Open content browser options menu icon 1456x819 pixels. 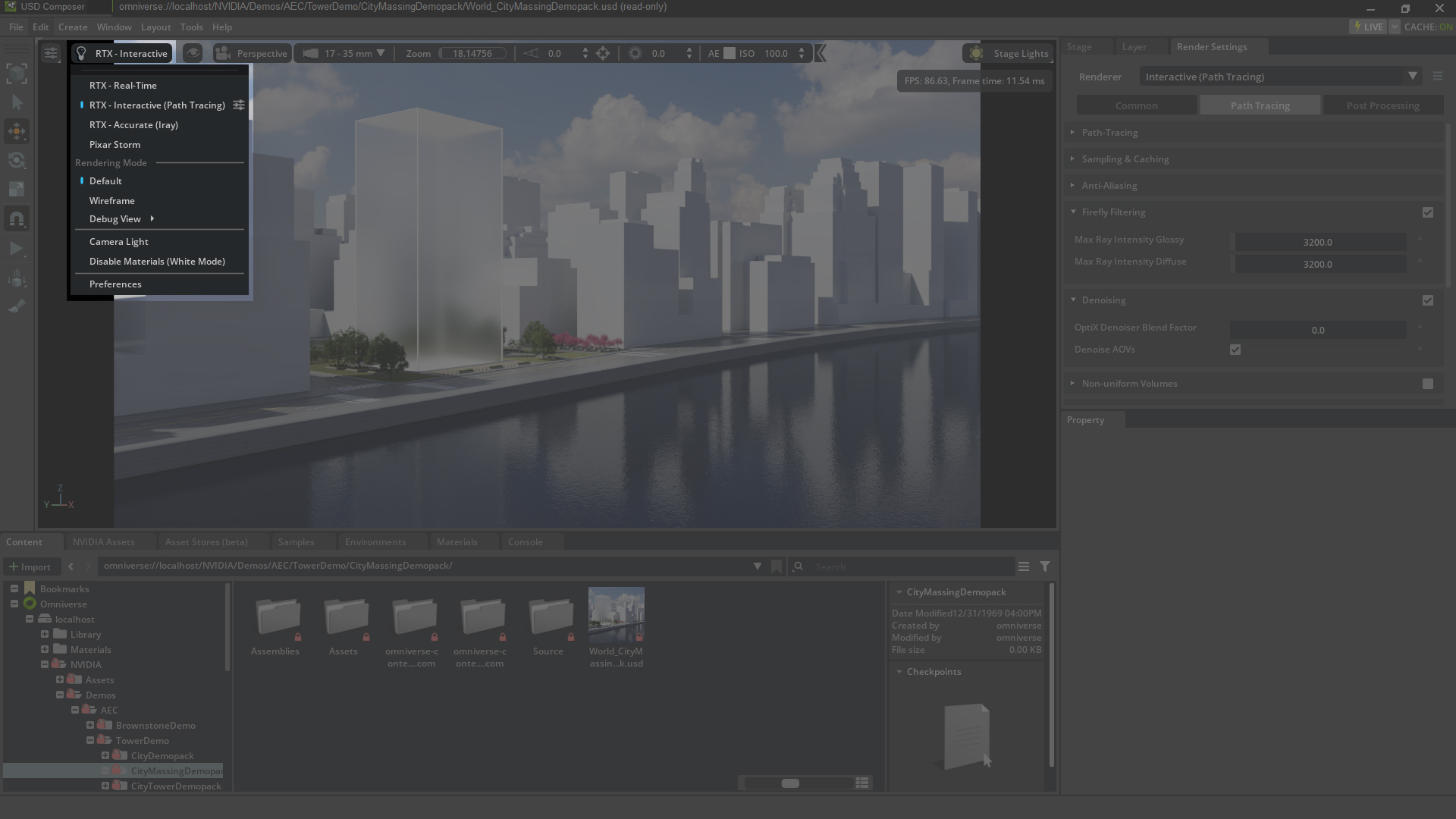(1024, 566)
